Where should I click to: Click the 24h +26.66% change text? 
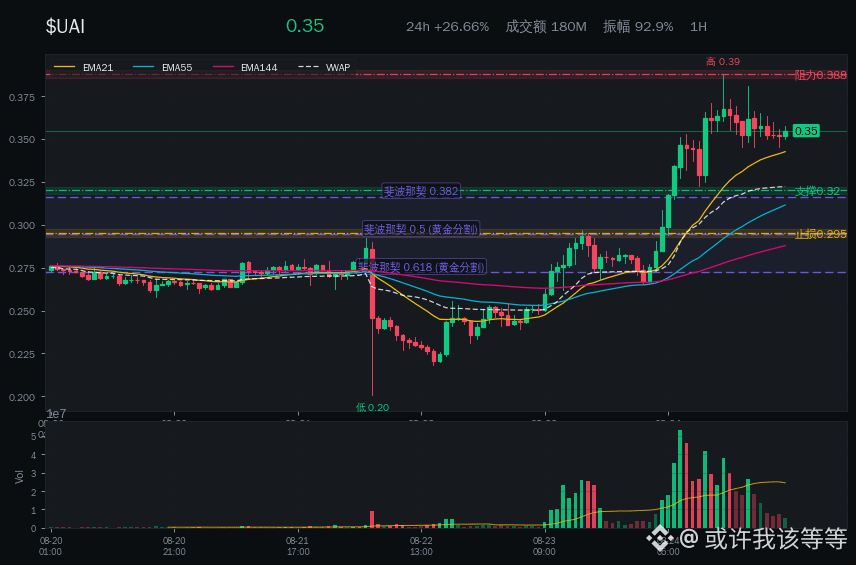pos(447,27)
